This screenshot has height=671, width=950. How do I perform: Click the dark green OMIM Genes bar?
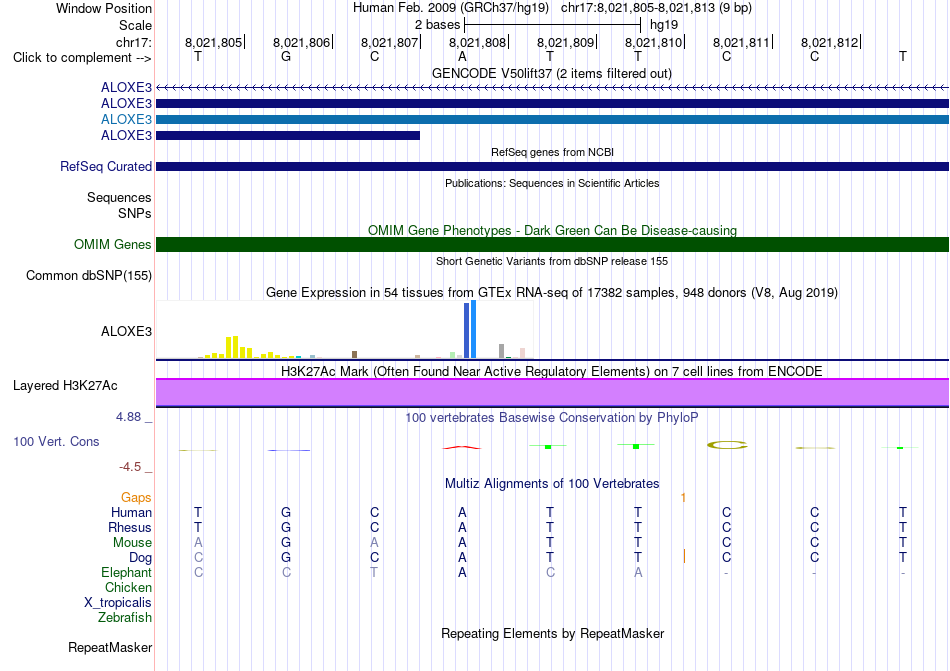[x=552, y=245]
